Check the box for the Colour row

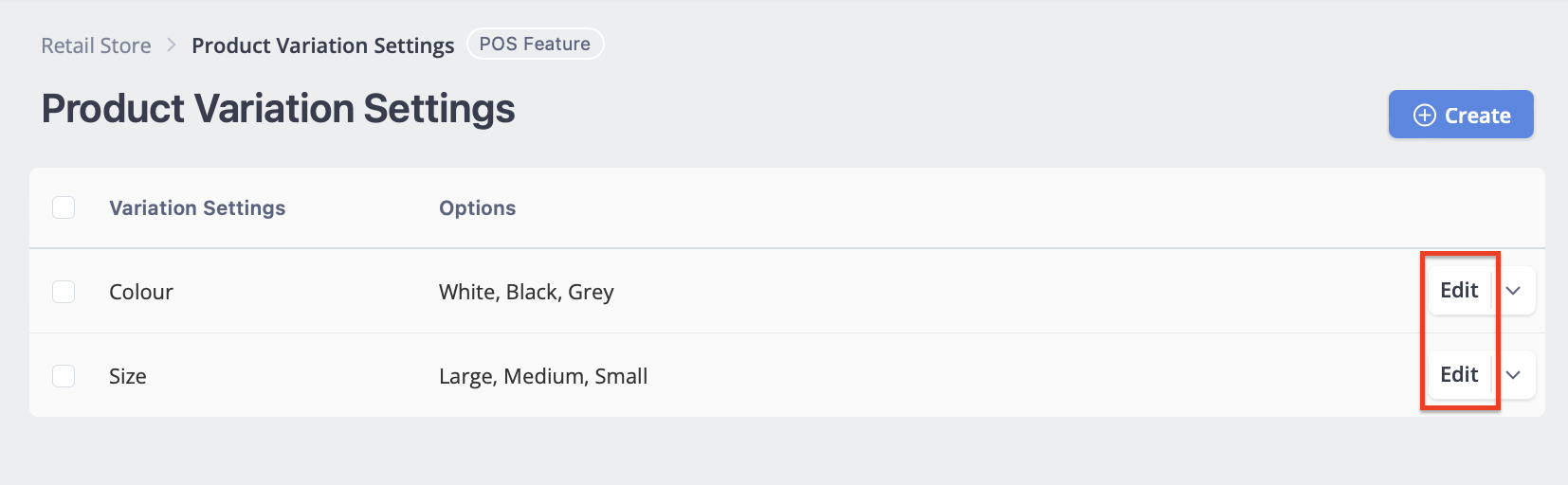pyautogui.click(x=64, y=292)
